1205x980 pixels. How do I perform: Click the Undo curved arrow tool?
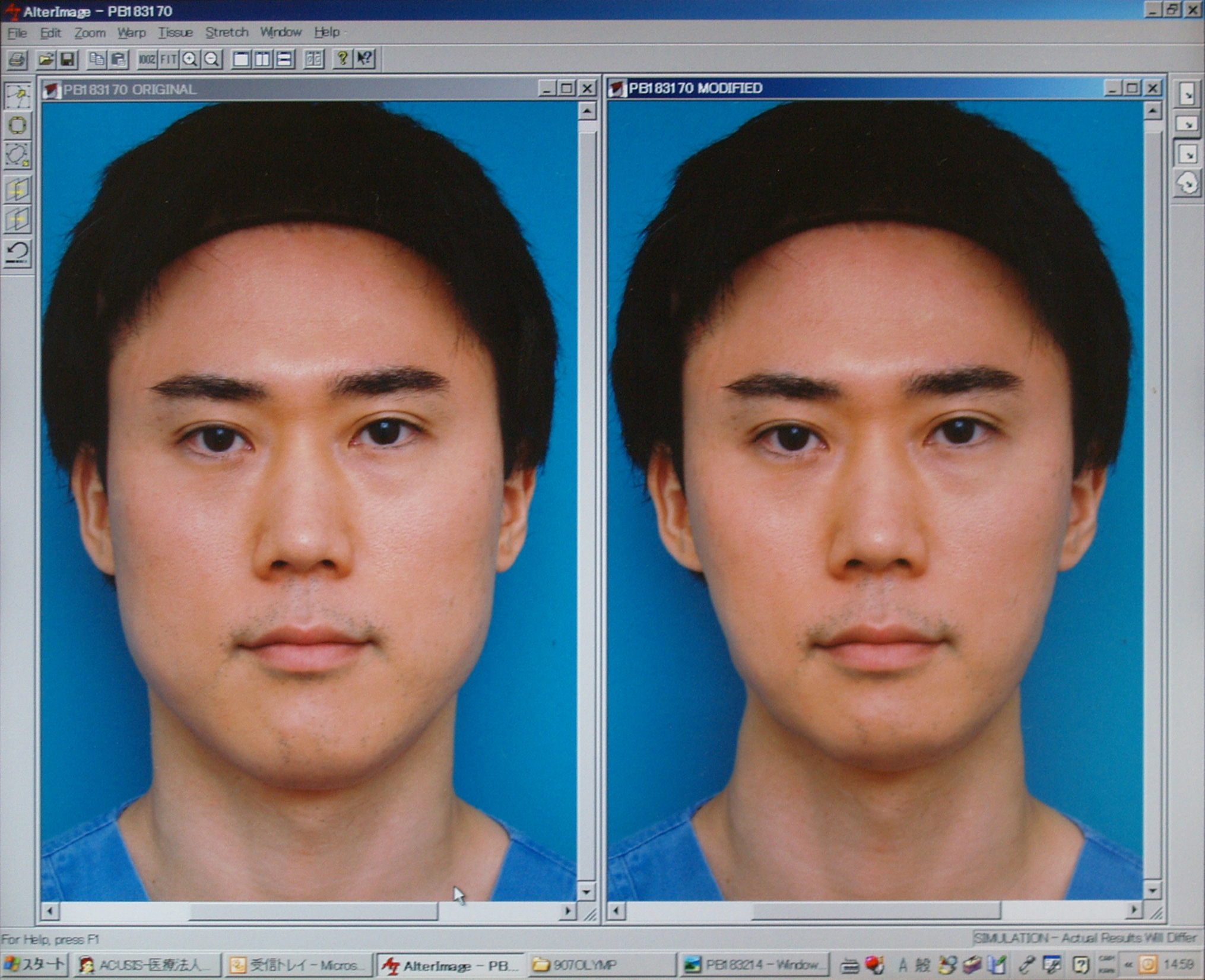coord(17,252)
